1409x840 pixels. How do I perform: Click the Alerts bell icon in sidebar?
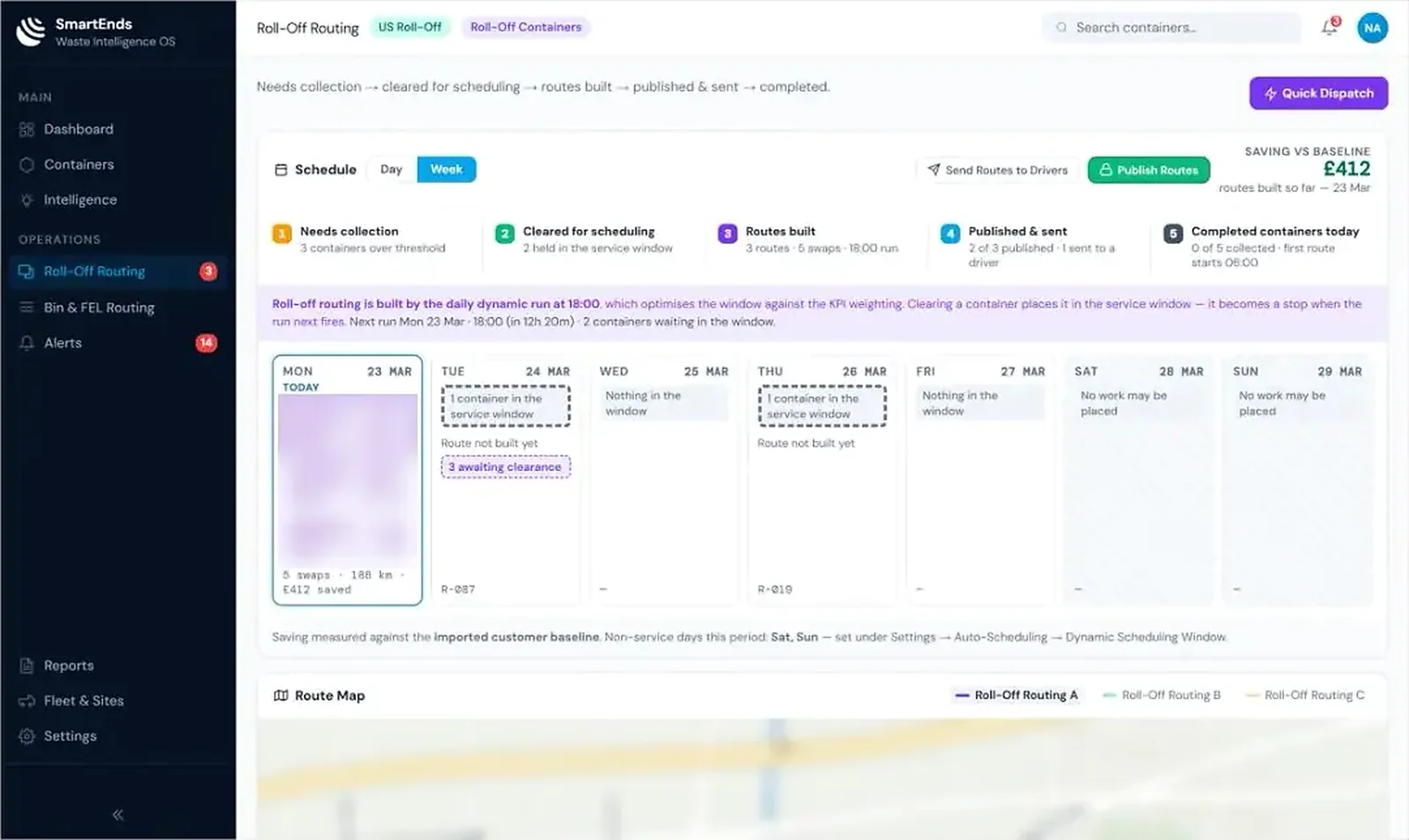[27, 343]
